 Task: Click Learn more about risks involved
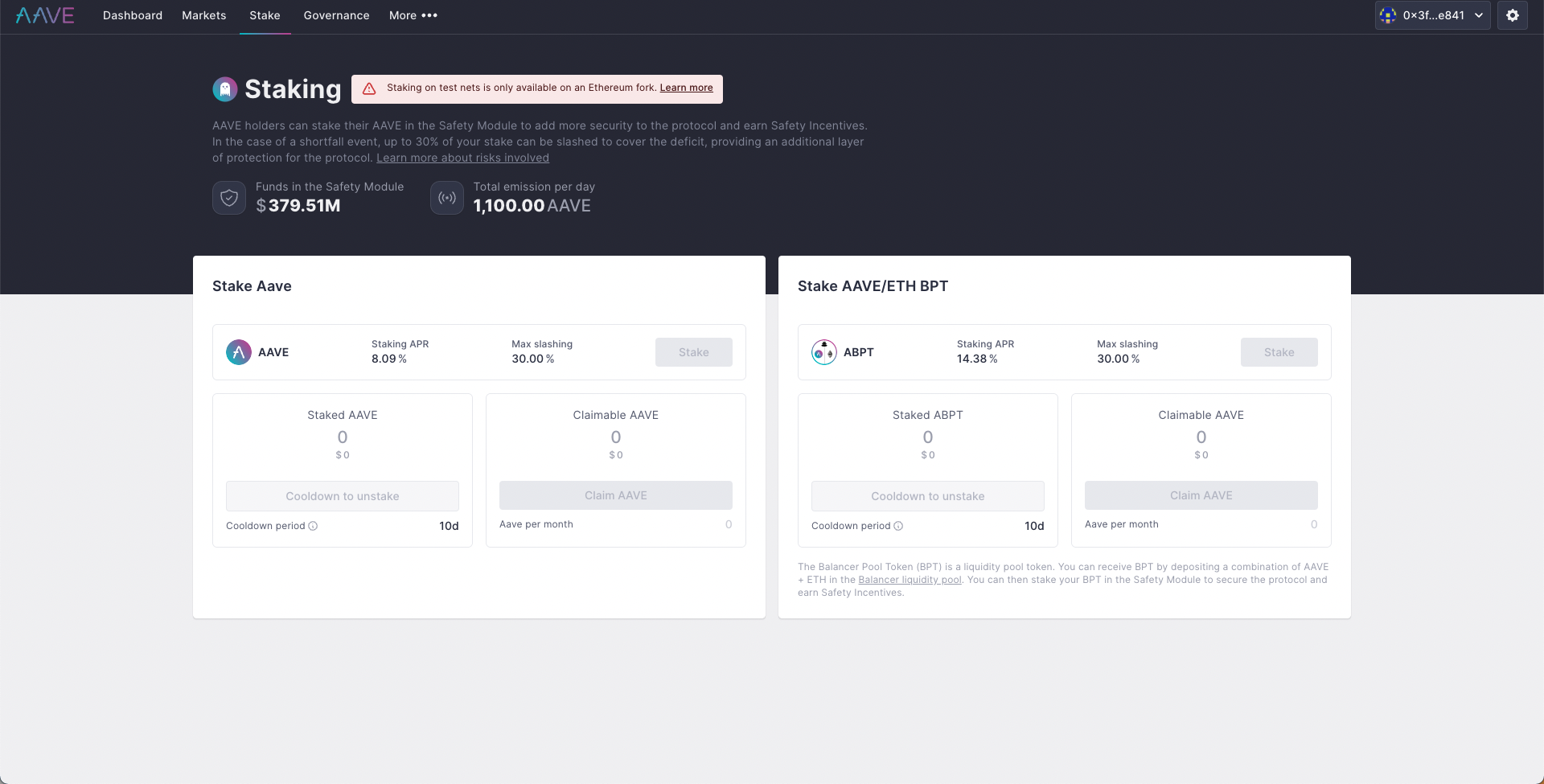coord(462,158)
